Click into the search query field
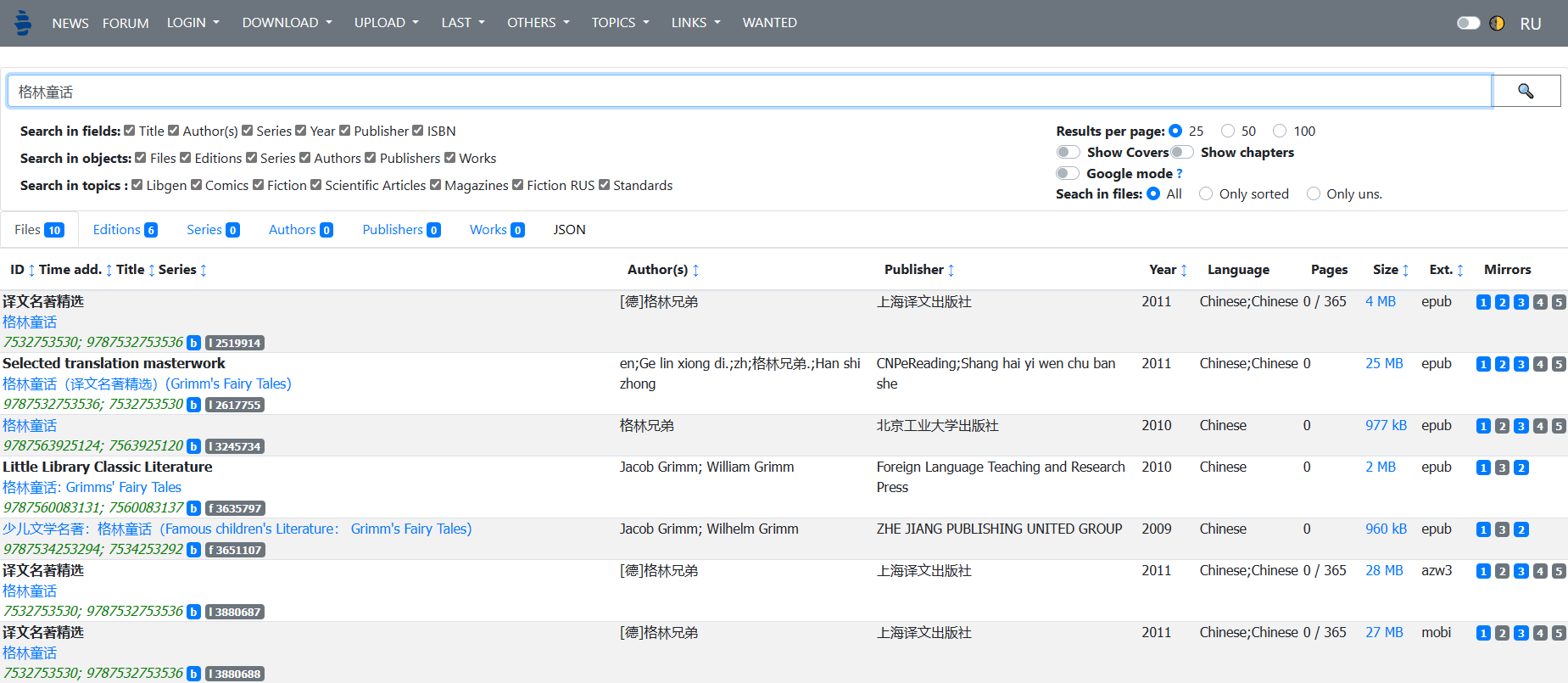Viewport: 1568px width, 683px height. [x=750, y=92]
